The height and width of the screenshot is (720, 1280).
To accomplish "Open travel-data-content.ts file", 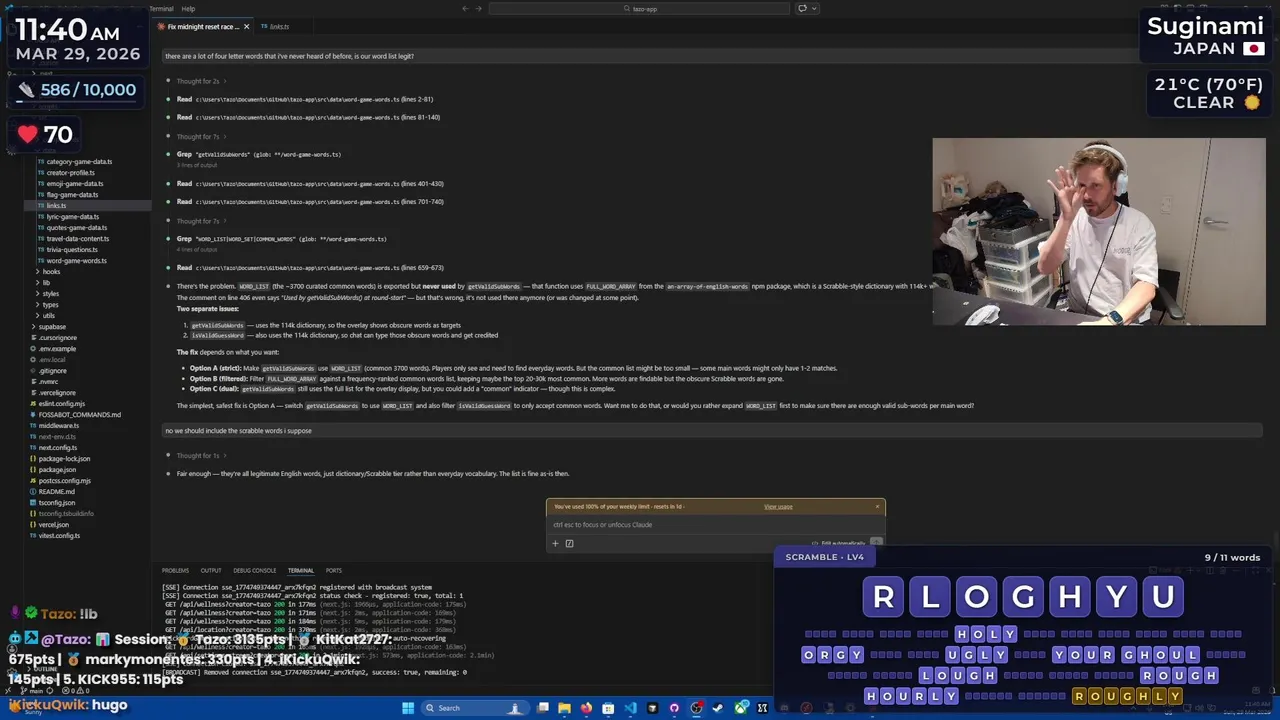I will [77, 239].
